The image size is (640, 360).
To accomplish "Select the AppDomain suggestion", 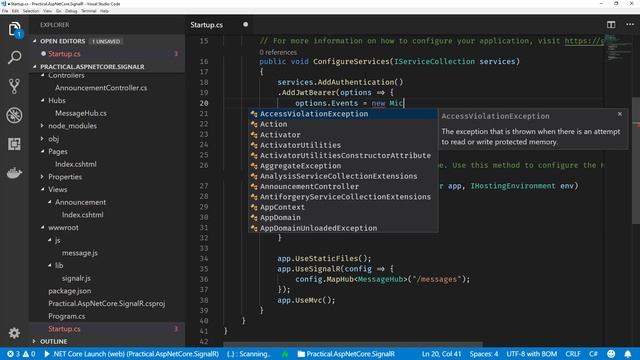I will pos(343,218).
